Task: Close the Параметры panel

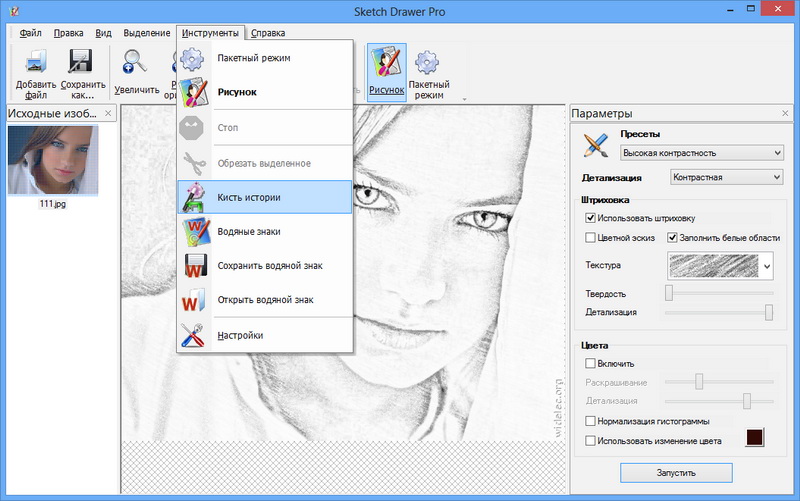Action: pyautogui.click(x=785, y=113)
